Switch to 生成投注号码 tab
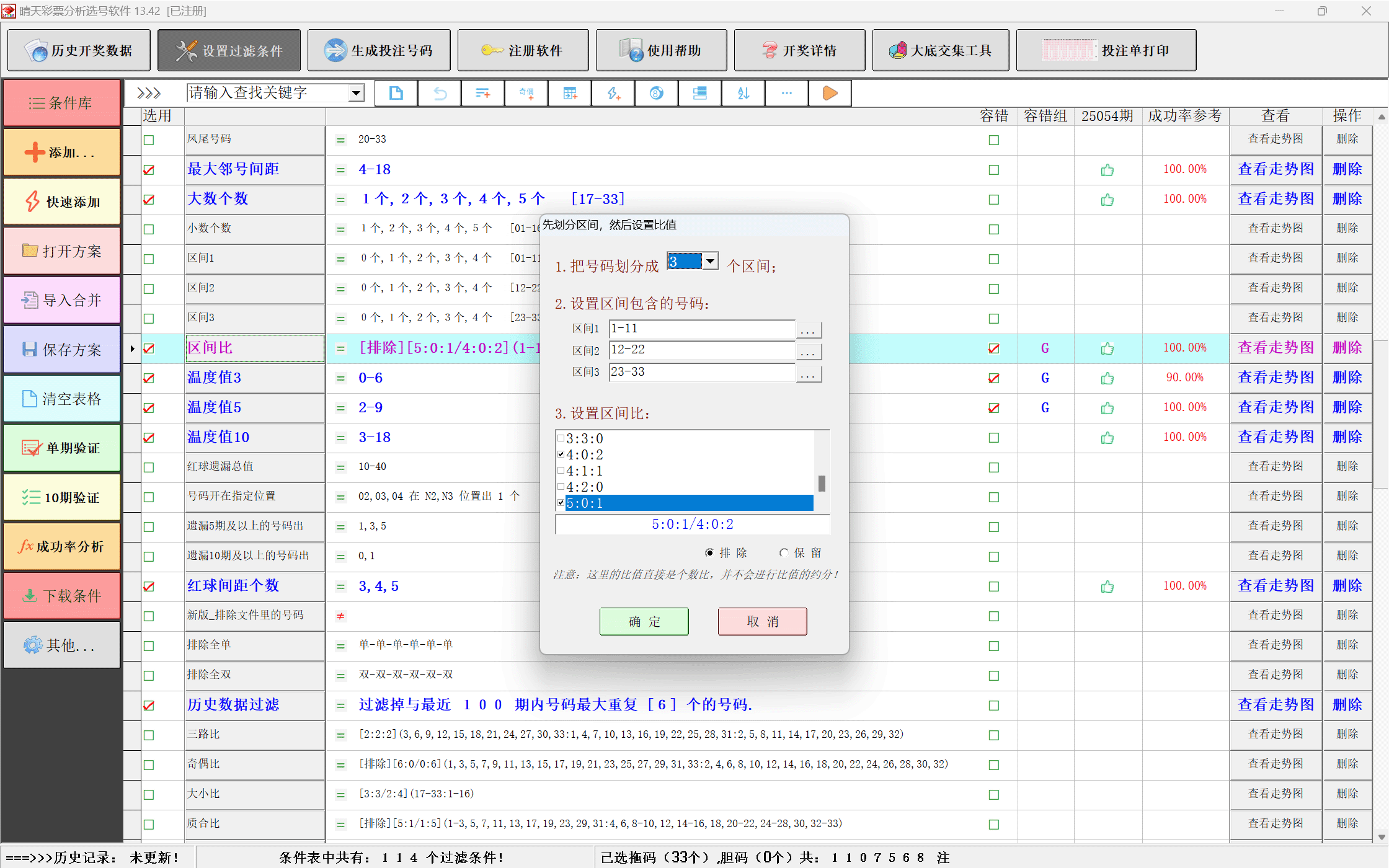Screen dimensions: 1389x868 coord(379,51)
